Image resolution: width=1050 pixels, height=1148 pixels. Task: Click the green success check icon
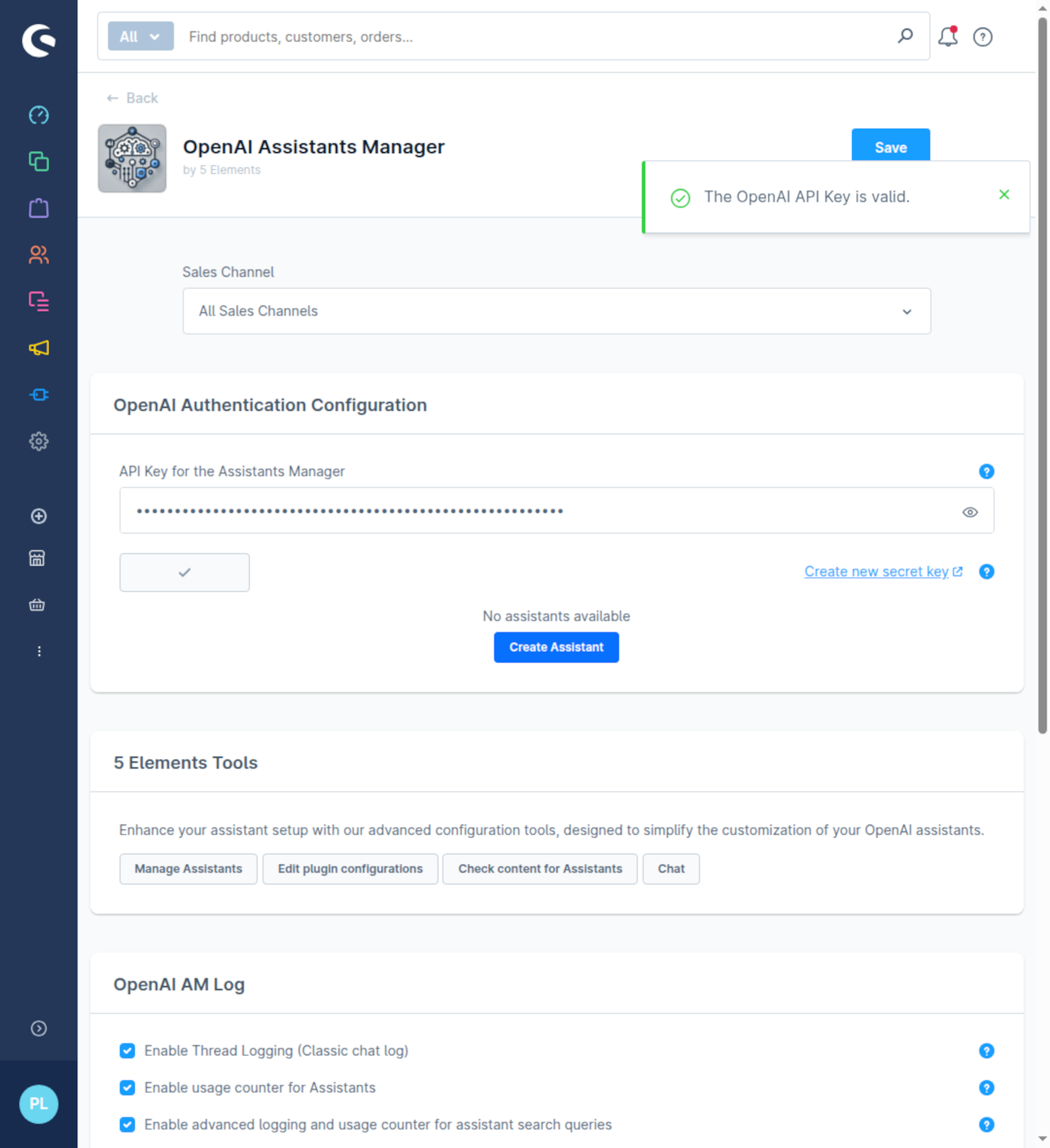680,198
